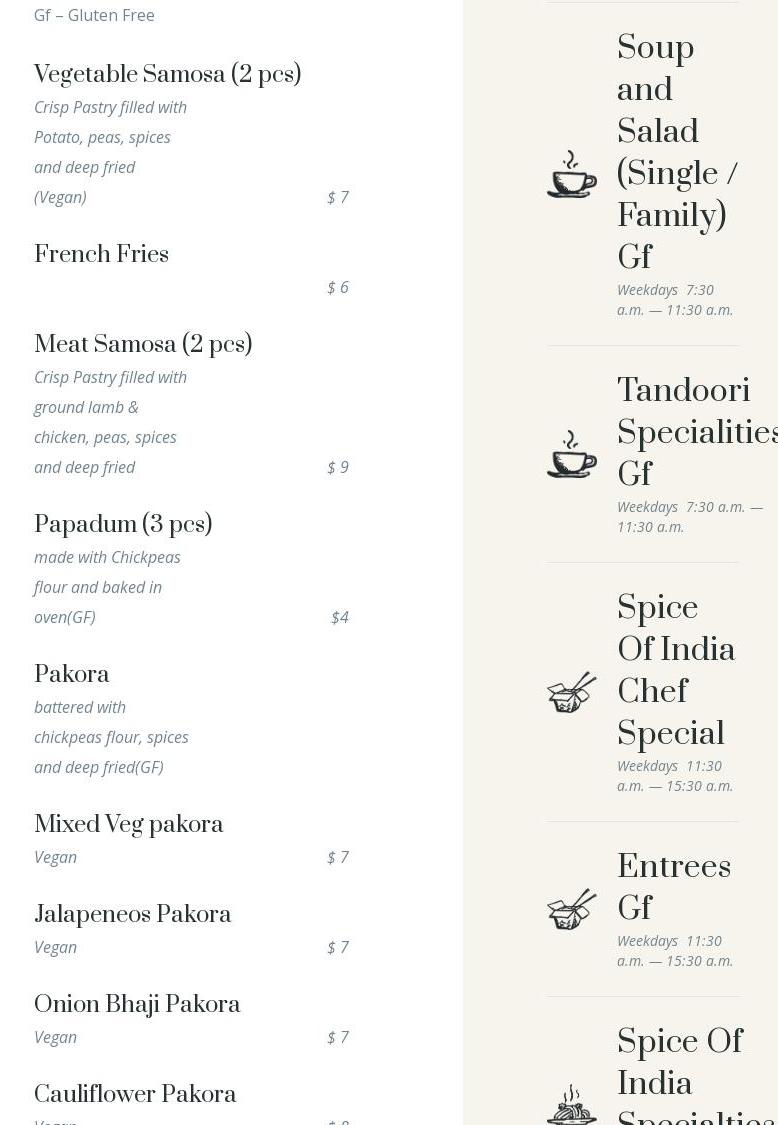This screenshot has width=778, height=1125.
Task: Open the Entrees Gf category
Action: pos(674,886)
